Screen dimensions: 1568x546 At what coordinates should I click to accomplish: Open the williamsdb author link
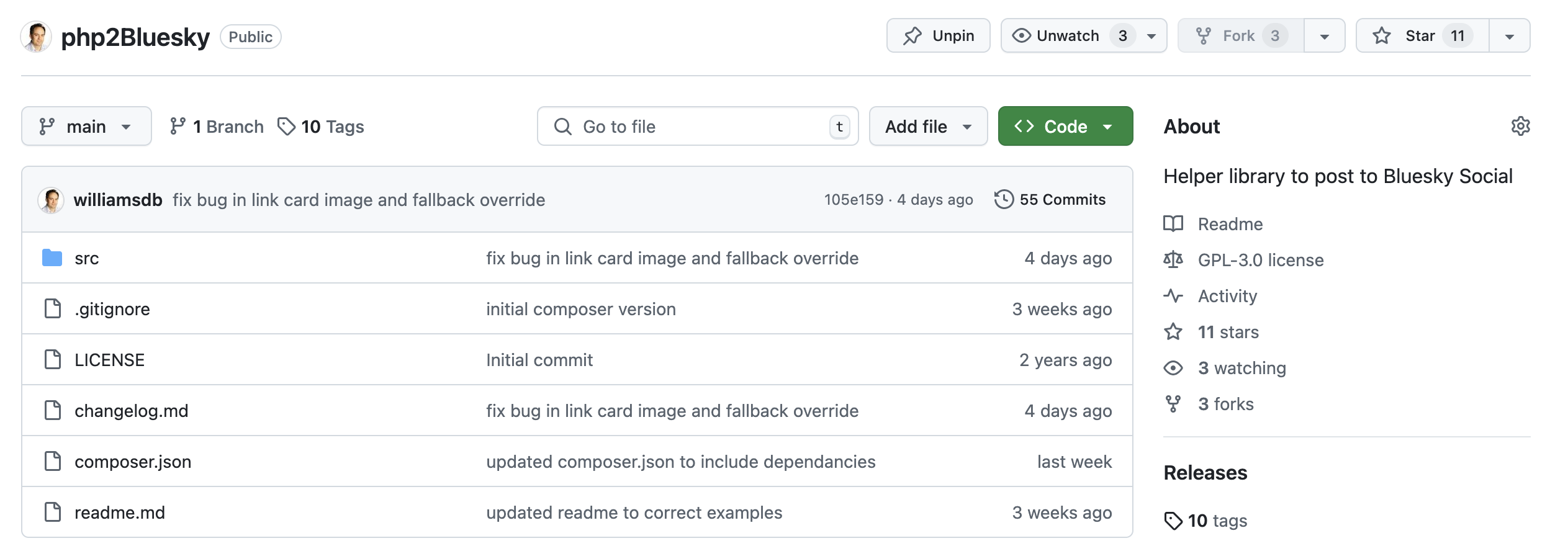coord(118,200)
